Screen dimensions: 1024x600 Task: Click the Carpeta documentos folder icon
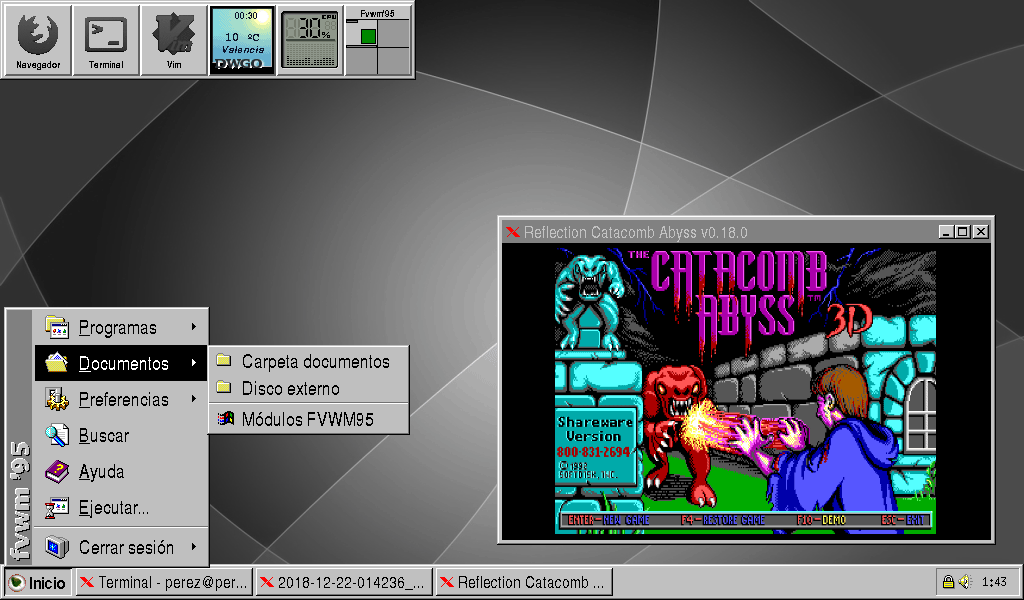[225, 360]
